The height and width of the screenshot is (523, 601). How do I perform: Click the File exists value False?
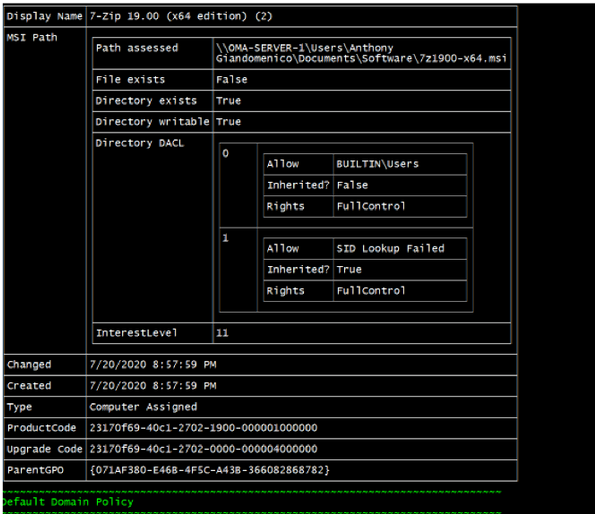[x=231, y=79]
